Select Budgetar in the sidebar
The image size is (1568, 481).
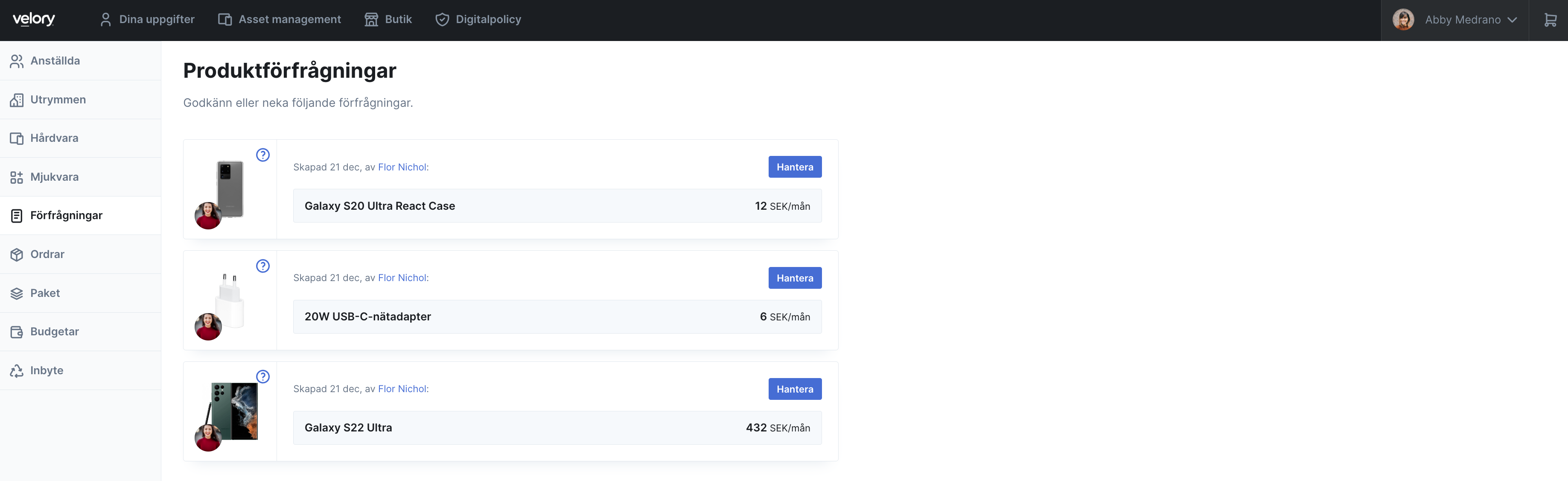coord(80,331)
